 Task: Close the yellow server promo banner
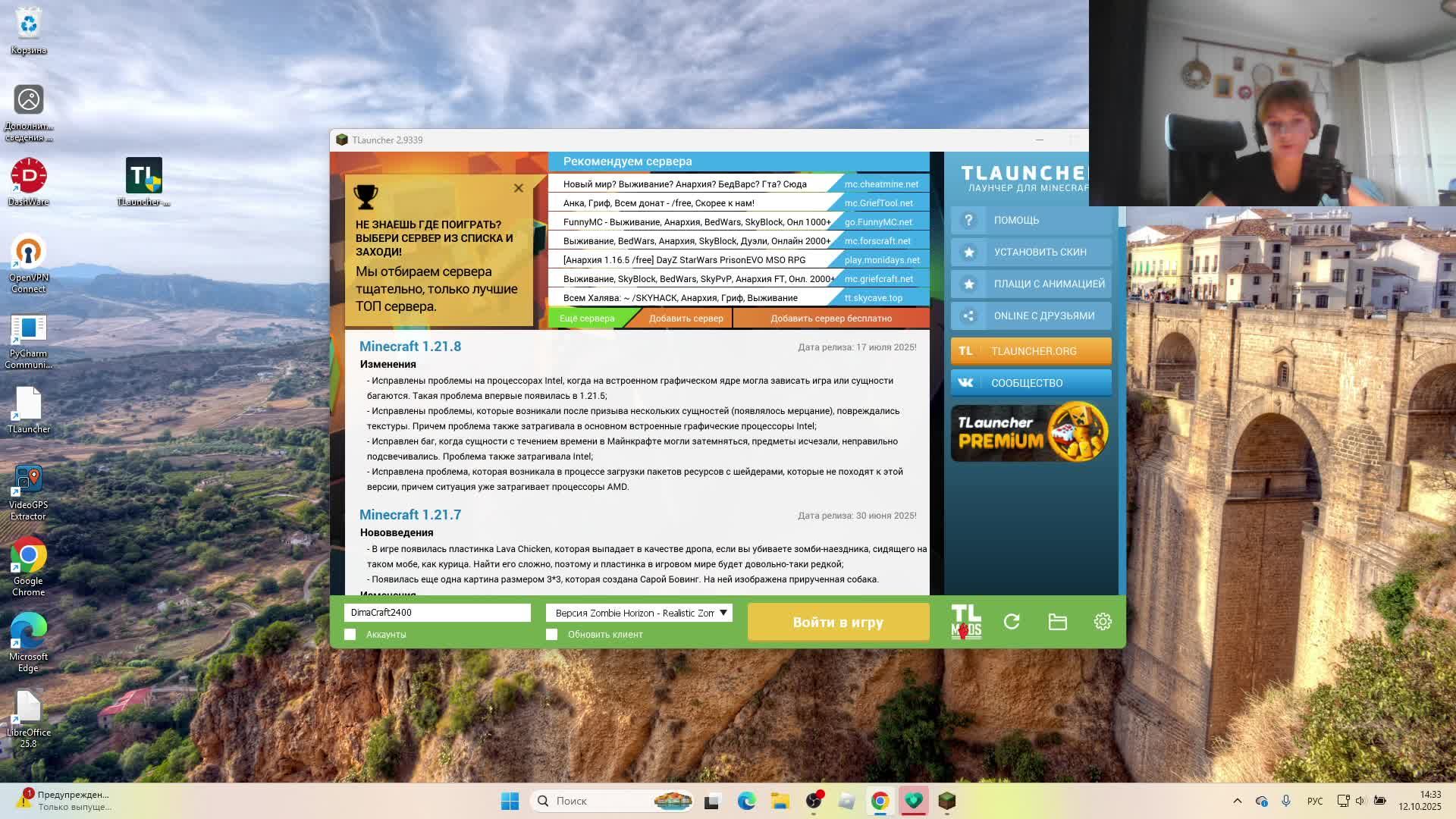pyautogui.click(x=519, y=188)
